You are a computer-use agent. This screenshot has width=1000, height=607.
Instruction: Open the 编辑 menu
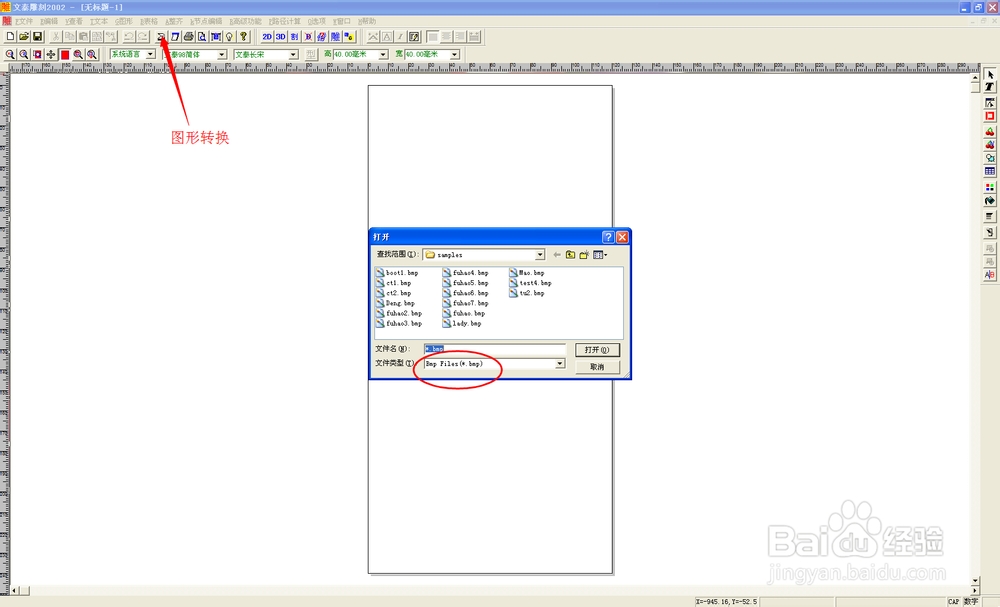49,22
